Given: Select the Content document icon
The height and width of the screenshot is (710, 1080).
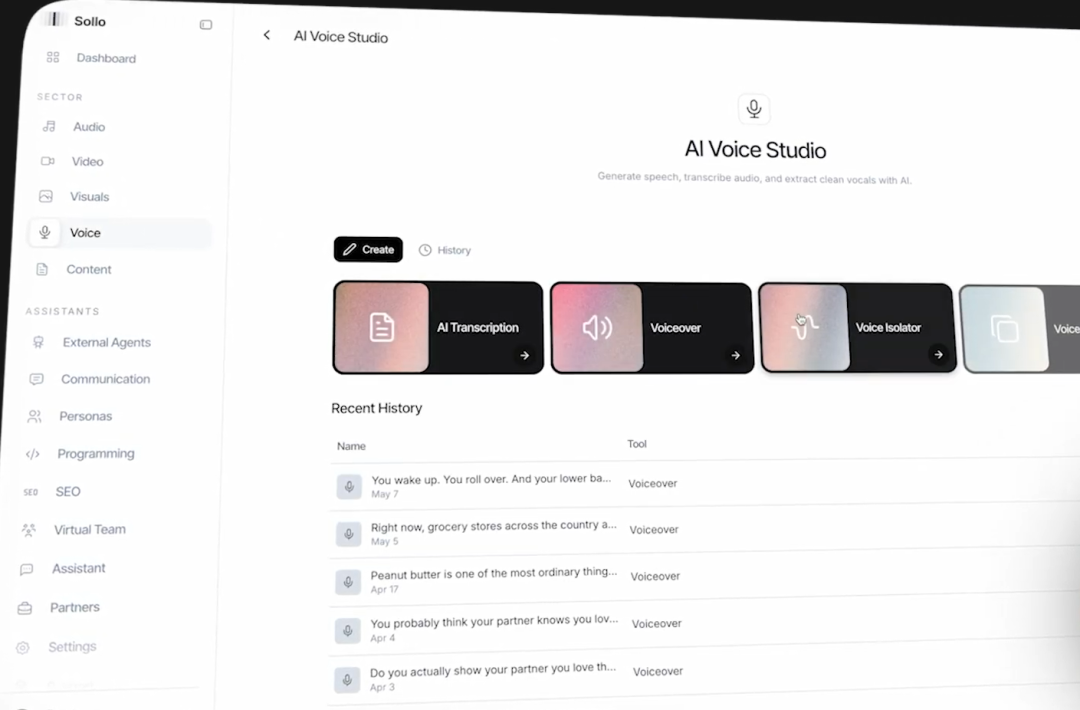Looking at the screenshot, I should [42, 269].
